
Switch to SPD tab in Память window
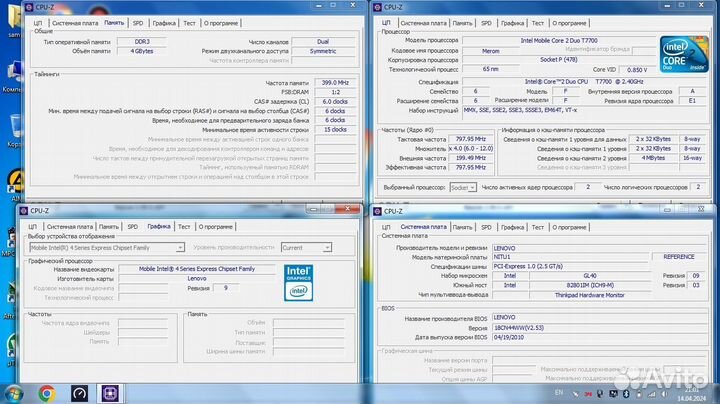[x=138, y=23]
